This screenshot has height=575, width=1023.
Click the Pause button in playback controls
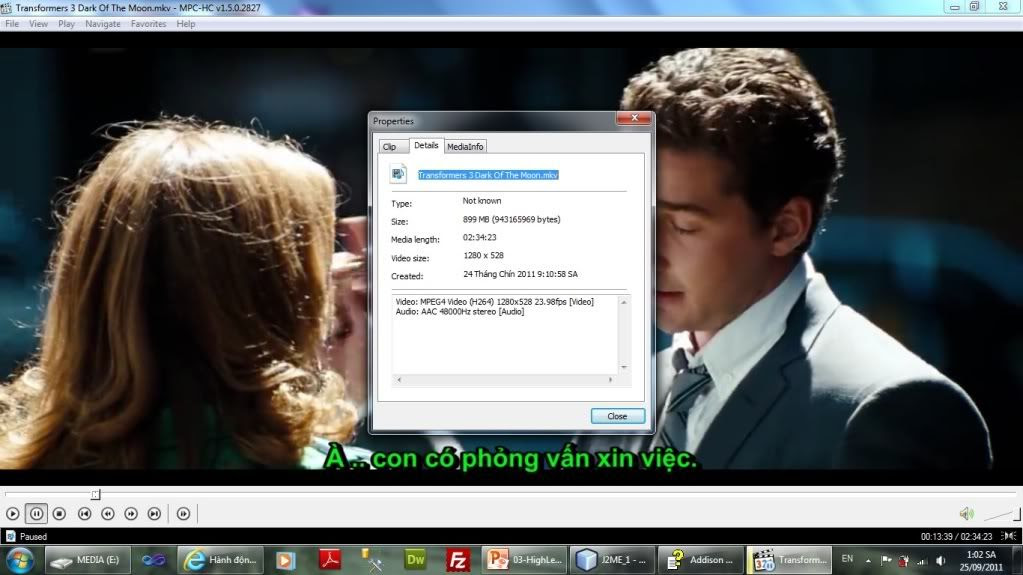click(x=37, y=514)
